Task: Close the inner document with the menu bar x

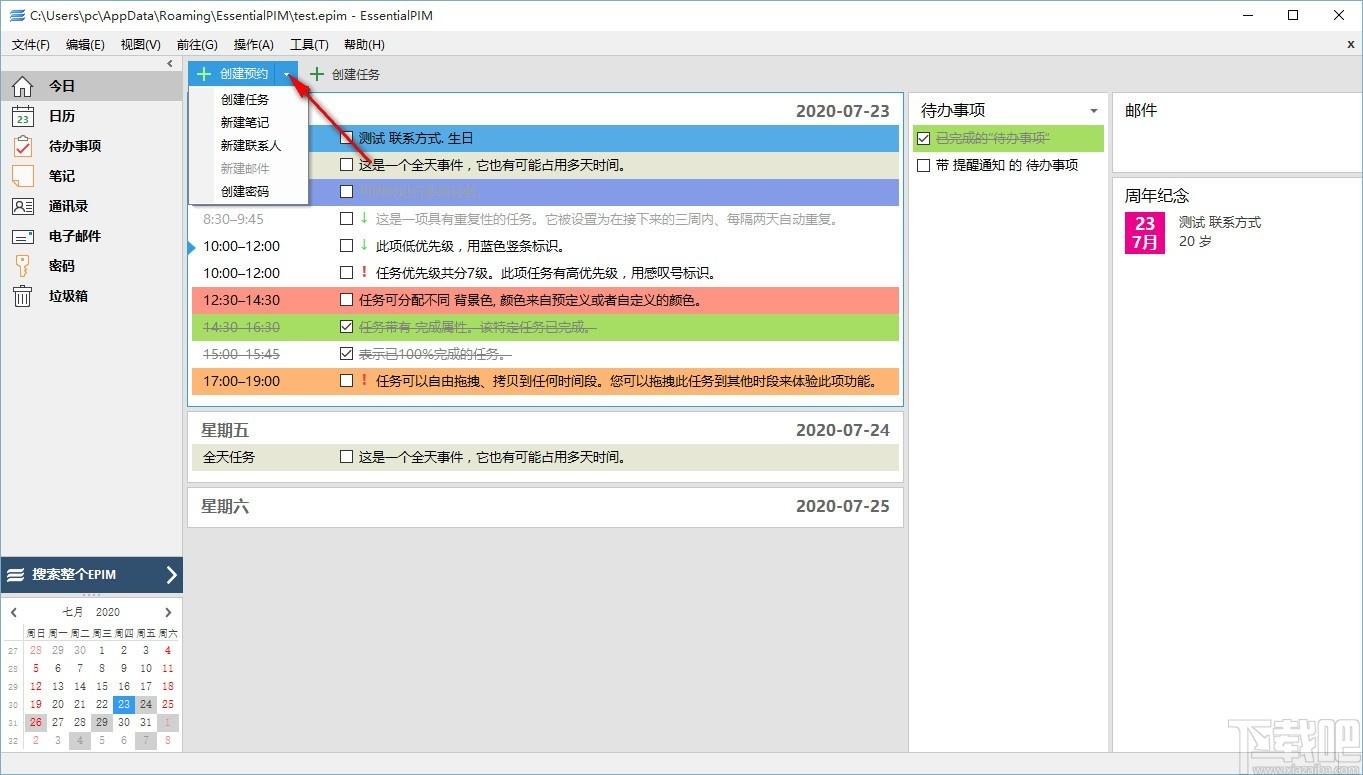Action: pos(1351,45)
